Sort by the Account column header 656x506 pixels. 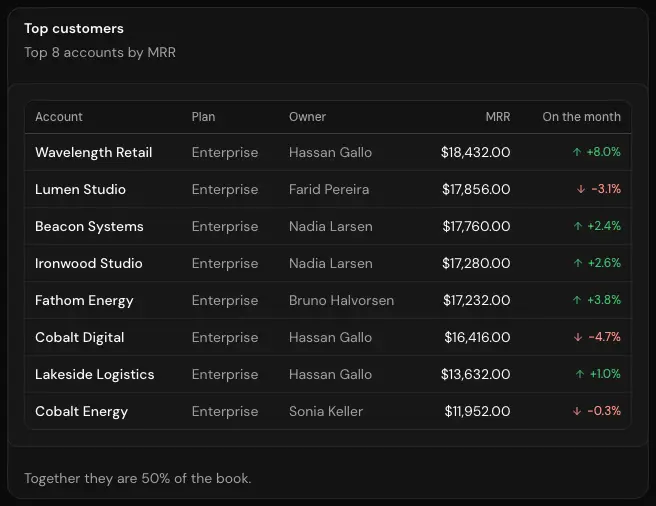pos(59,117)
